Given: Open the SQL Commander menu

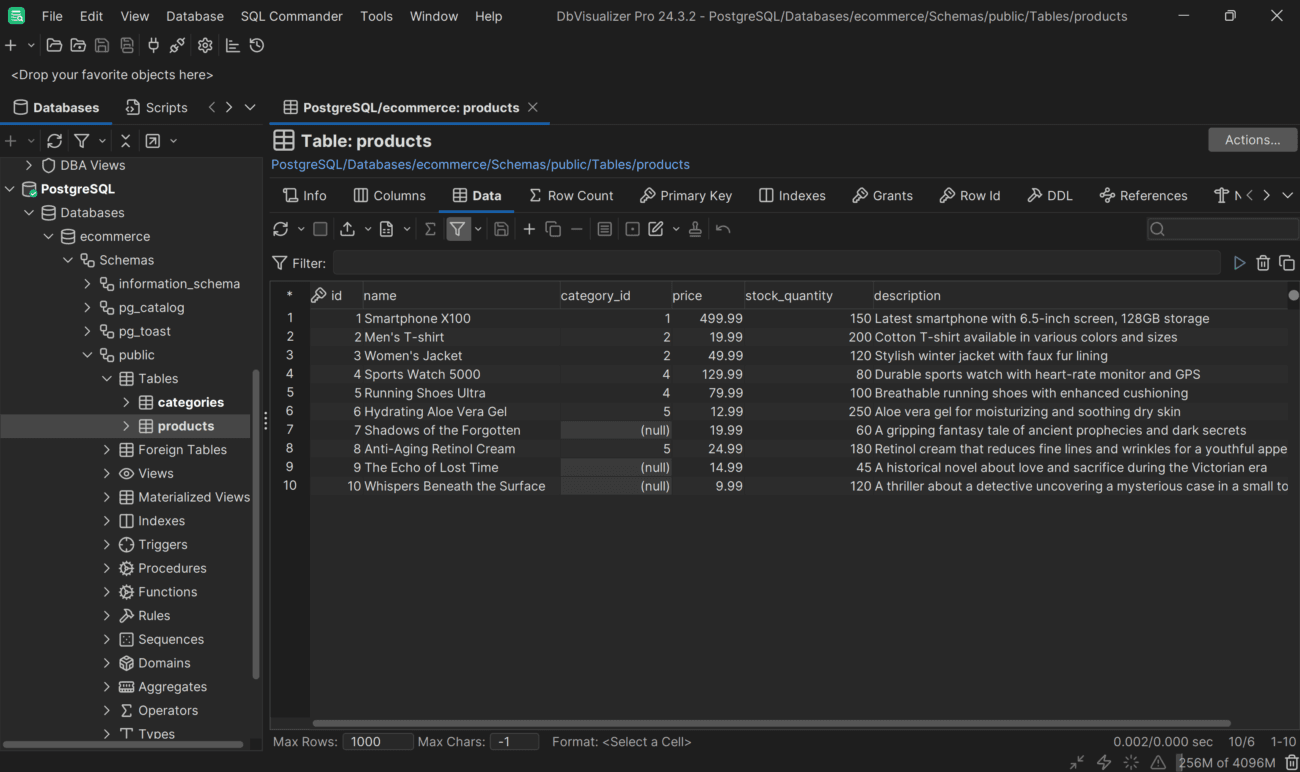Looking at the screenshot, I should click(292, 16).
